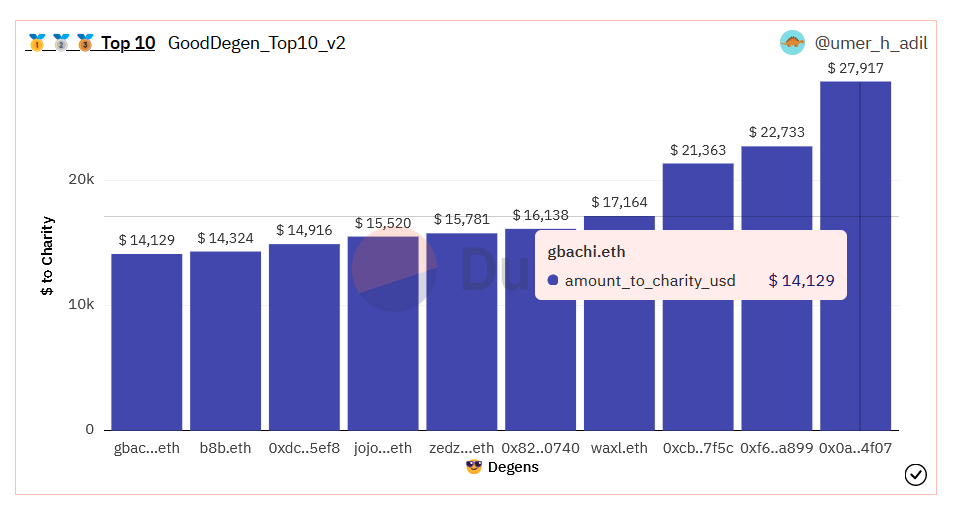This screenshot has width=956, height=515.
Task: Click the sunglasses emoji beside Degens label
Action: (474, 467)
